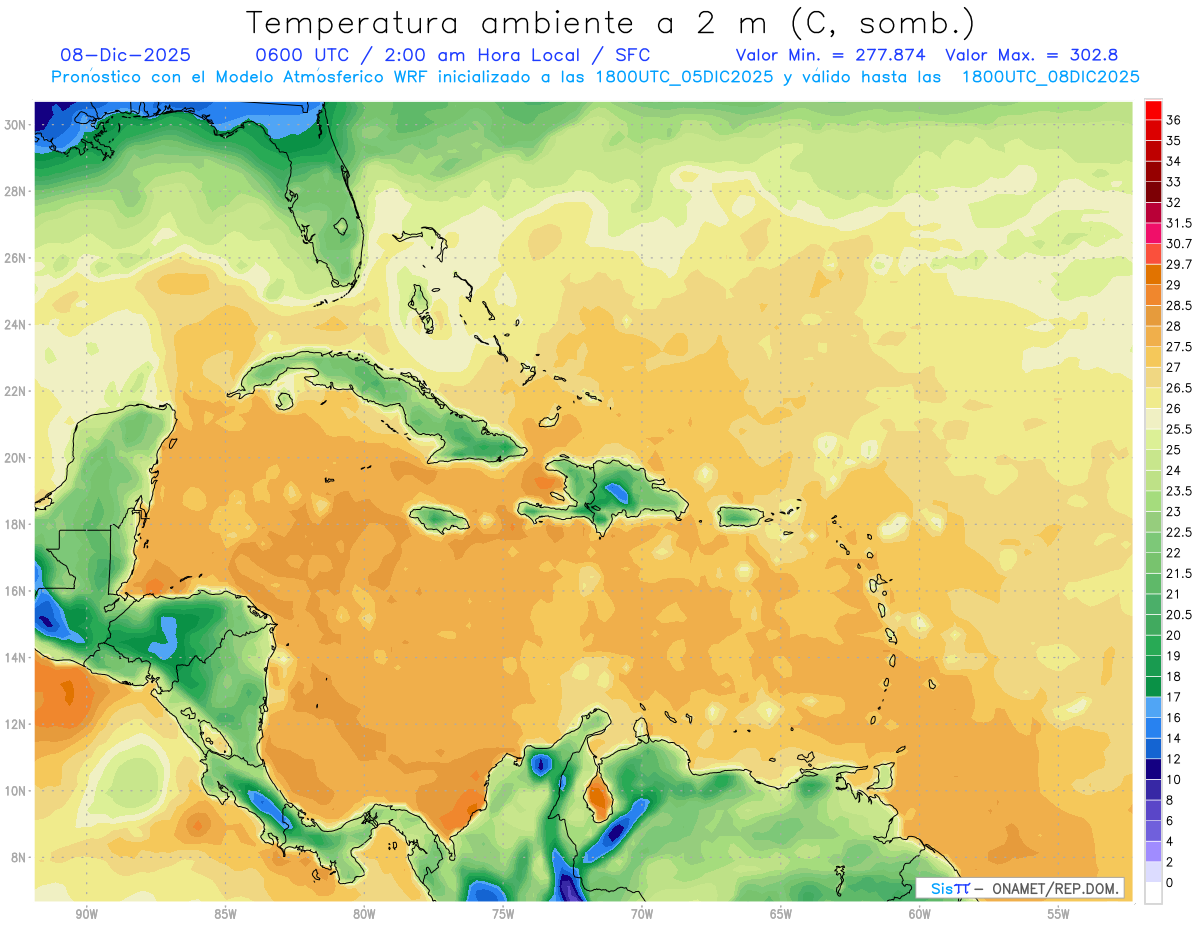1200x927 pixels.
Task: Click the '85W' longitude label
Action: pos(226,915)
